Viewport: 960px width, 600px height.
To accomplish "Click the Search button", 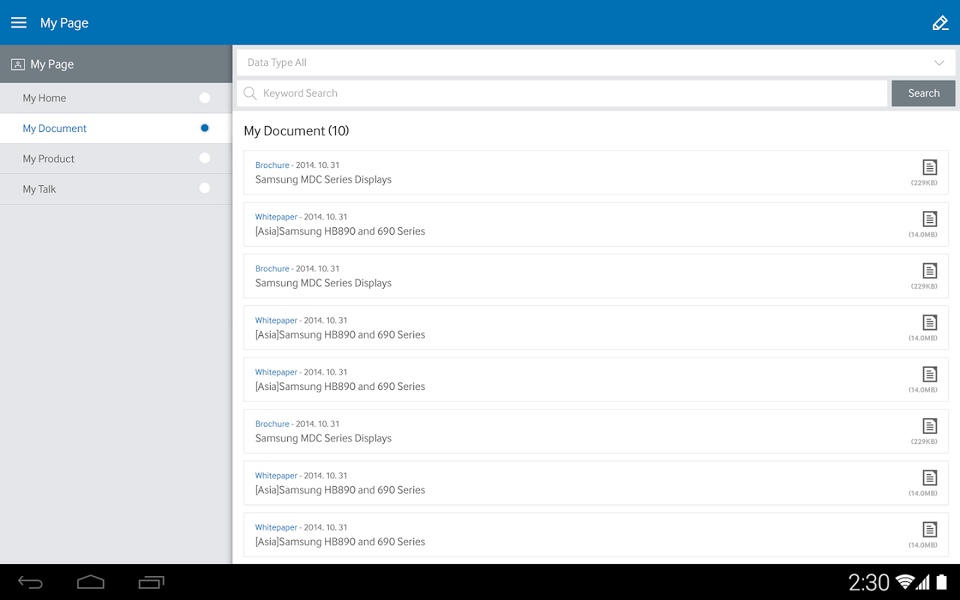I will [923, 93].
